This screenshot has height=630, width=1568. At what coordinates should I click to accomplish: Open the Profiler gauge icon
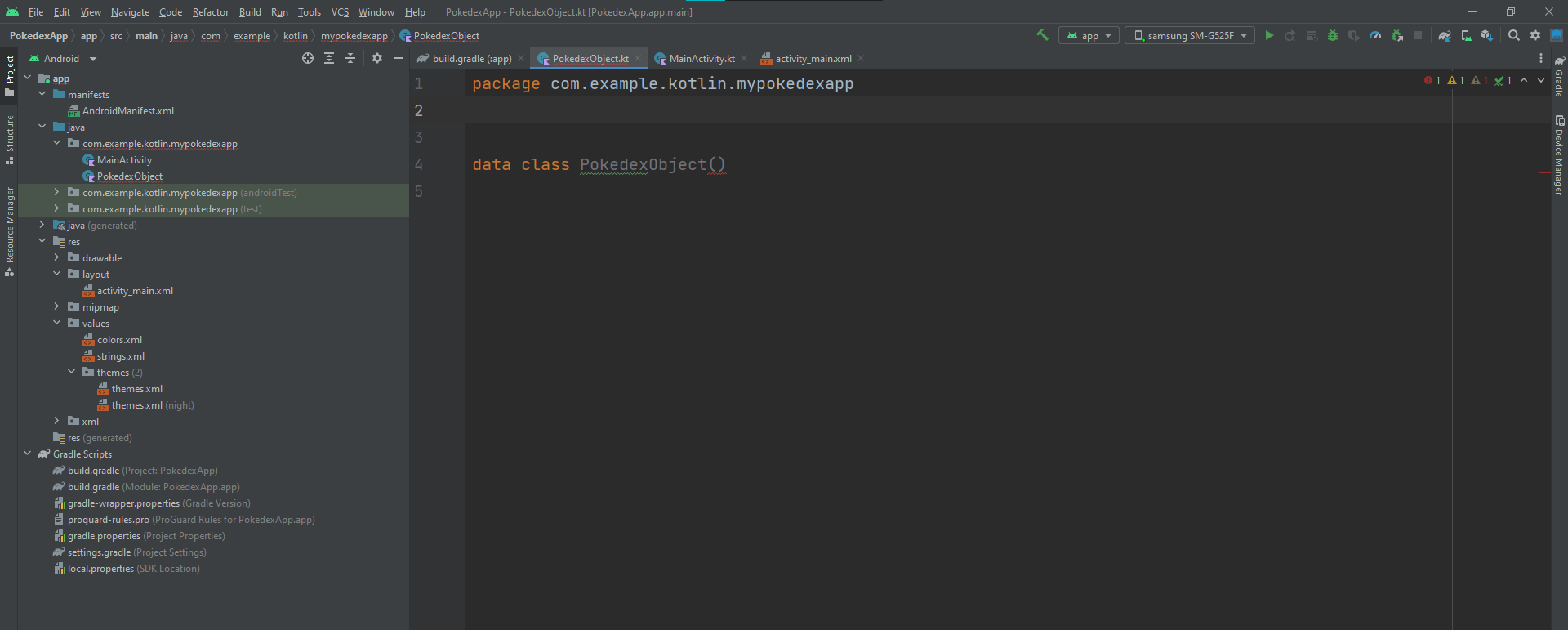tap(1375, 35)
